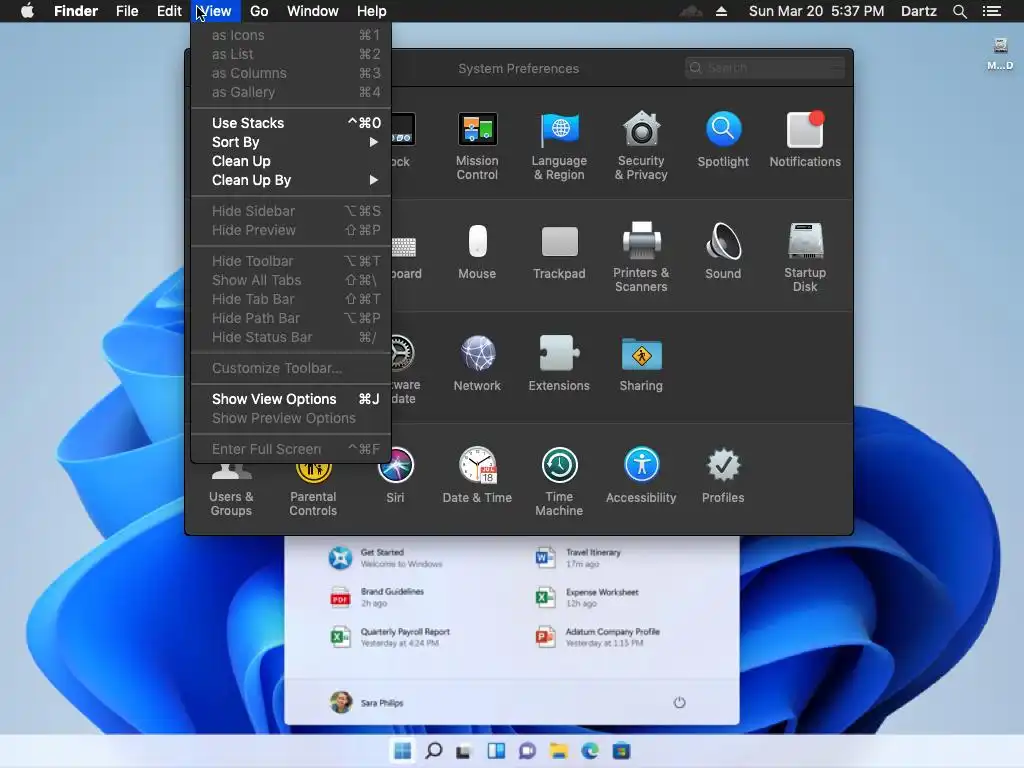Click the power button in Start menu
Image resolution: width=1024 pixels, height=768 pixels.
pos(679,703)
